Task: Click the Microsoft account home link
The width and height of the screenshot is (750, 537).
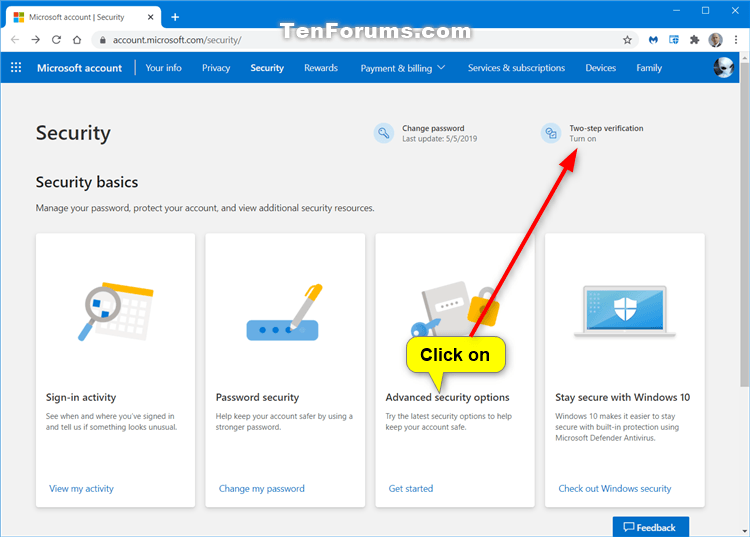Action: pos(79,68)
